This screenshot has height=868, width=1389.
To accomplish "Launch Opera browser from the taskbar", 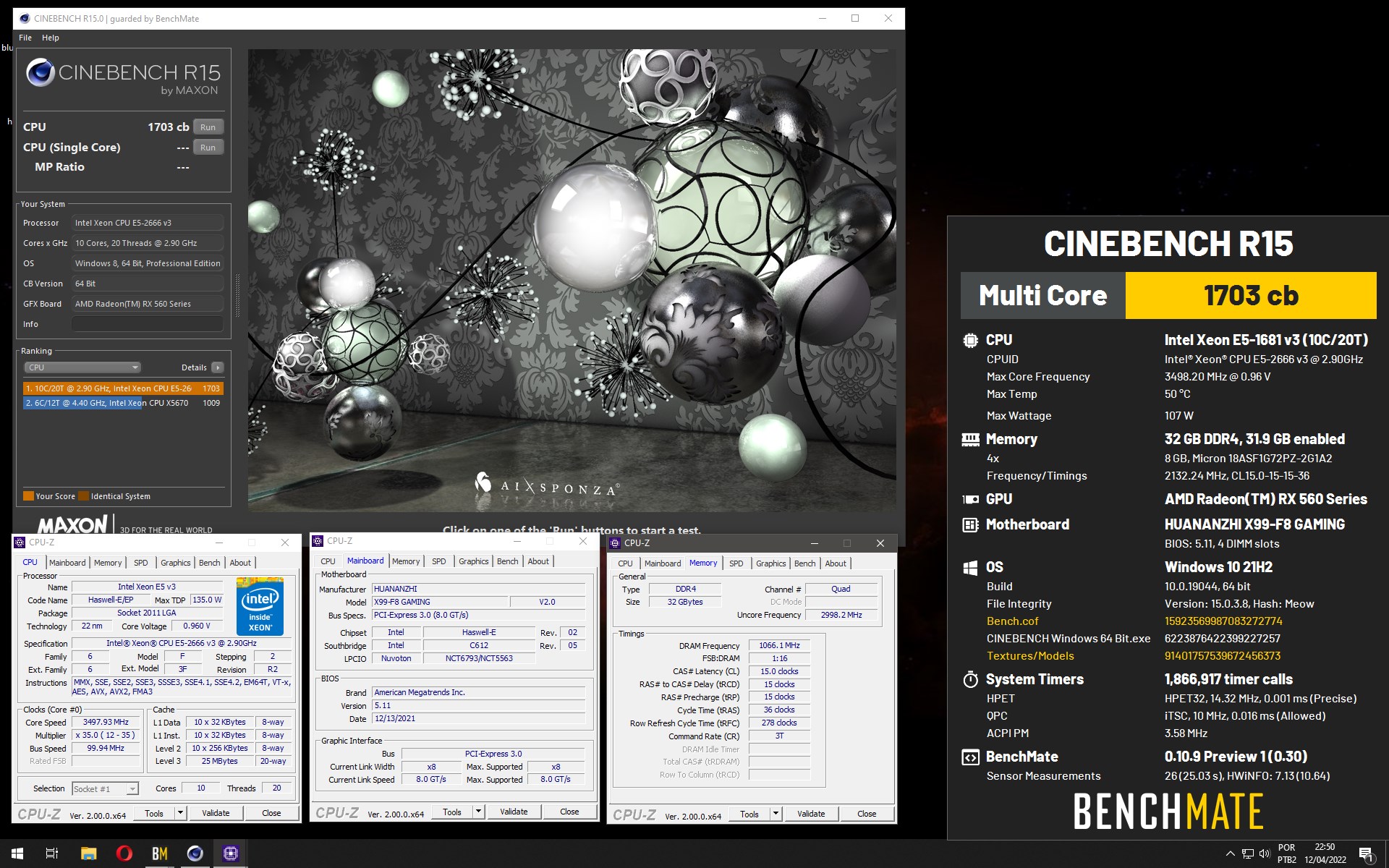I will 124,854.
